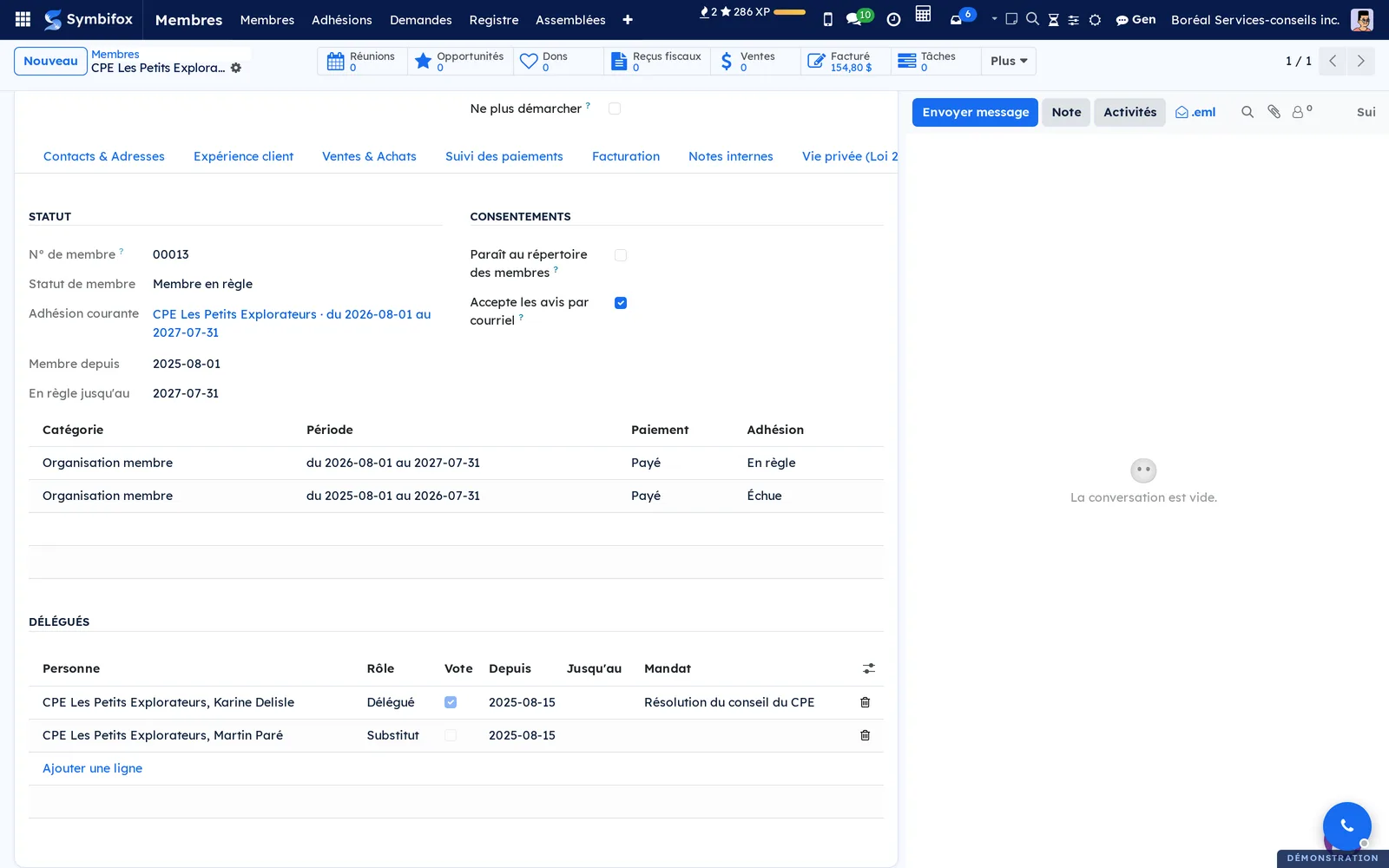The height and width of the screenshot is (868, 1389).
Task: Click Ajouter une ligne link
Action: click(x=92, y=768)
